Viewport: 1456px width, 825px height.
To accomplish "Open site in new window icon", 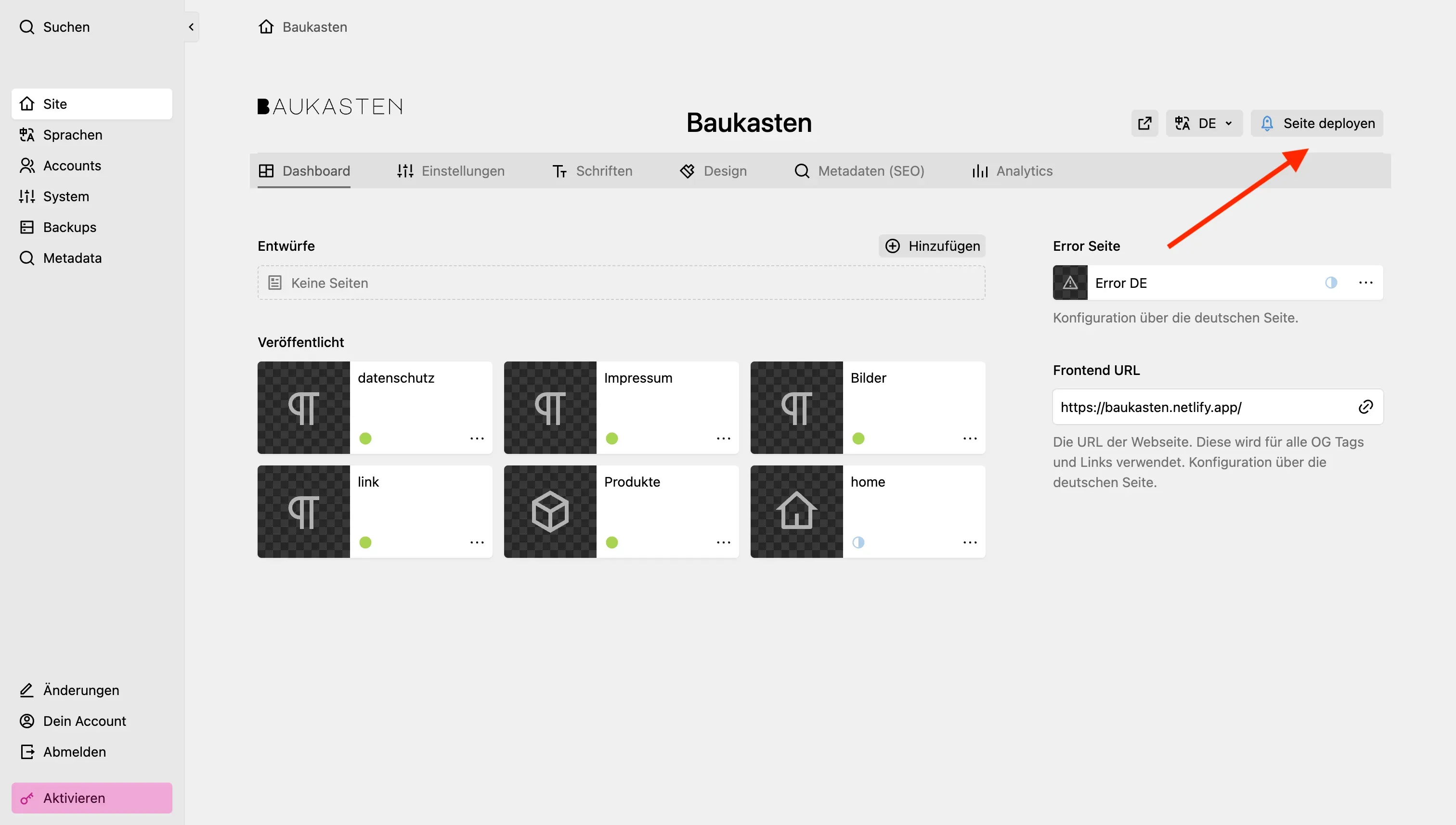I will (1144, 123).
